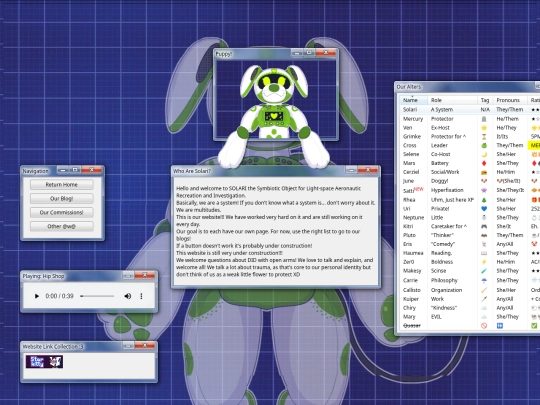Maximize the Navigation window

[75, 170]
